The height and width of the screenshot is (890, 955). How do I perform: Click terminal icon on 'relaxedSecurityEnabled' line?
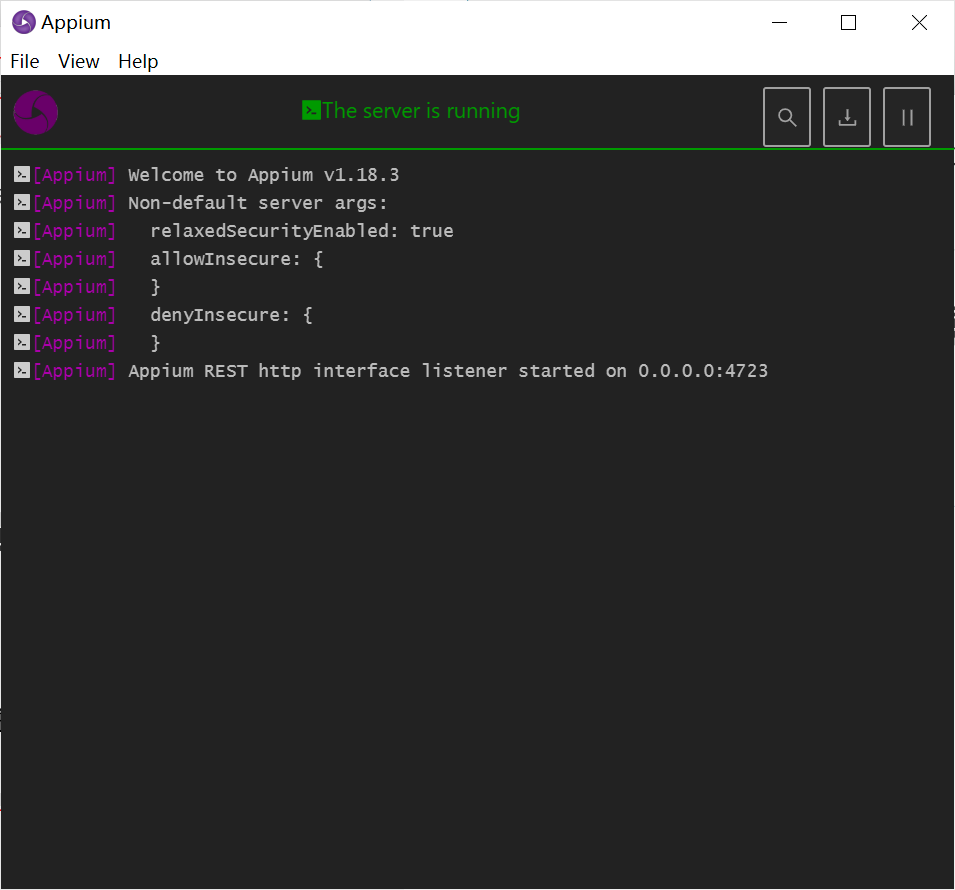(x=22, y=230)
